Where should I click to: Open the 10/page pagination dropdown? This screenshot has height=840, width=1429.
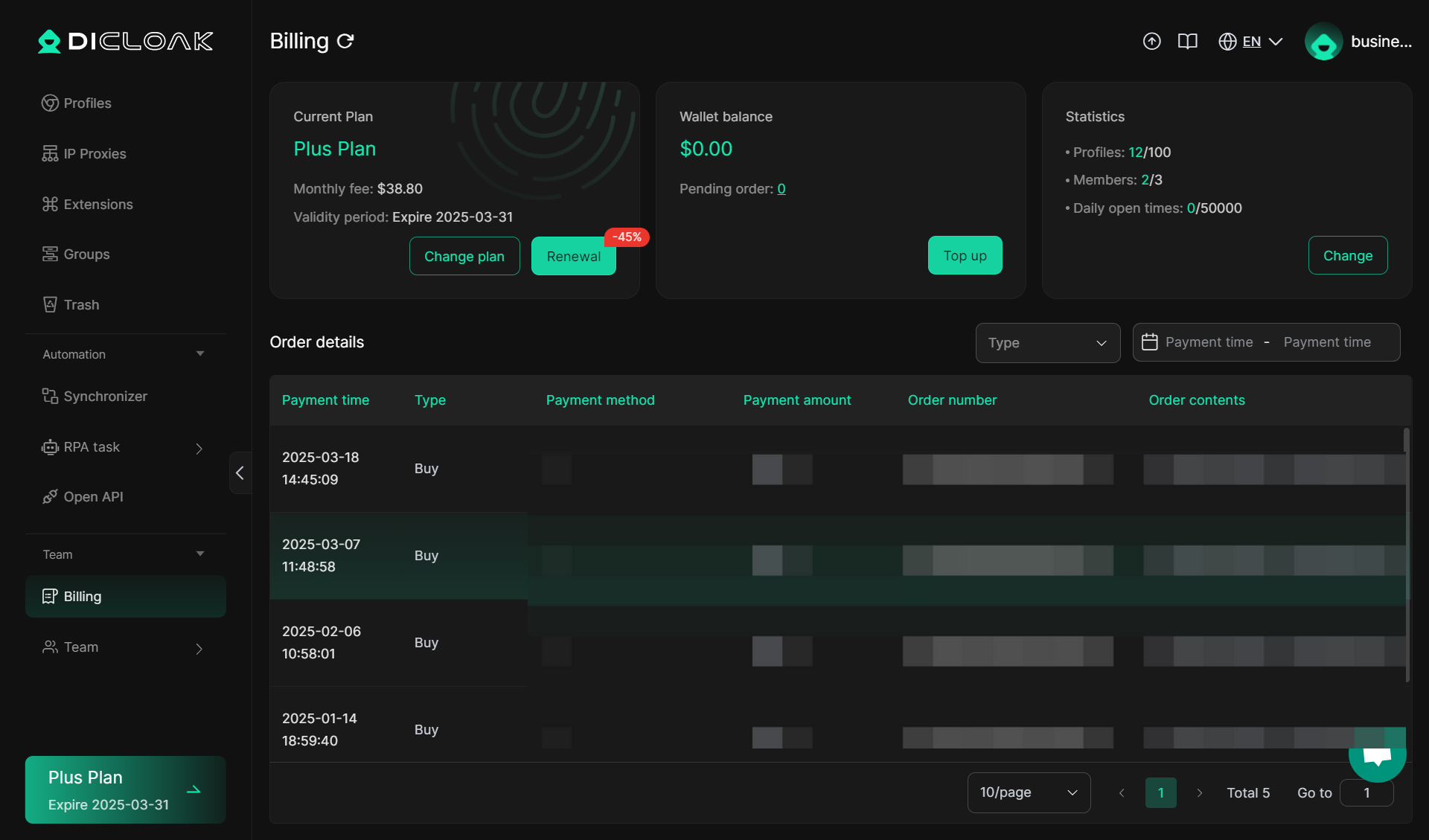pos(1029,792)
